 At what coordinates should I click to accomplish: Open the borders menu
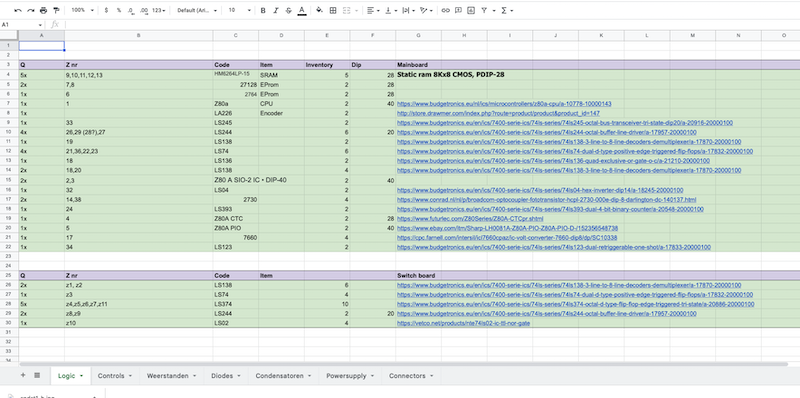pyautogui.click(x=333, y=10)
